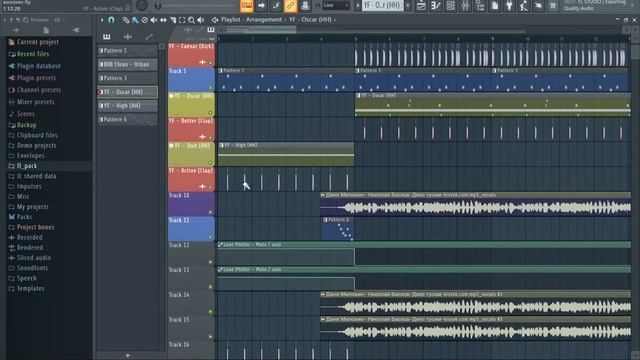The height and width of the screenshot is (360, 640).
Task: Select YF - High (HH) in picker list
Action: tap(127, 106)
